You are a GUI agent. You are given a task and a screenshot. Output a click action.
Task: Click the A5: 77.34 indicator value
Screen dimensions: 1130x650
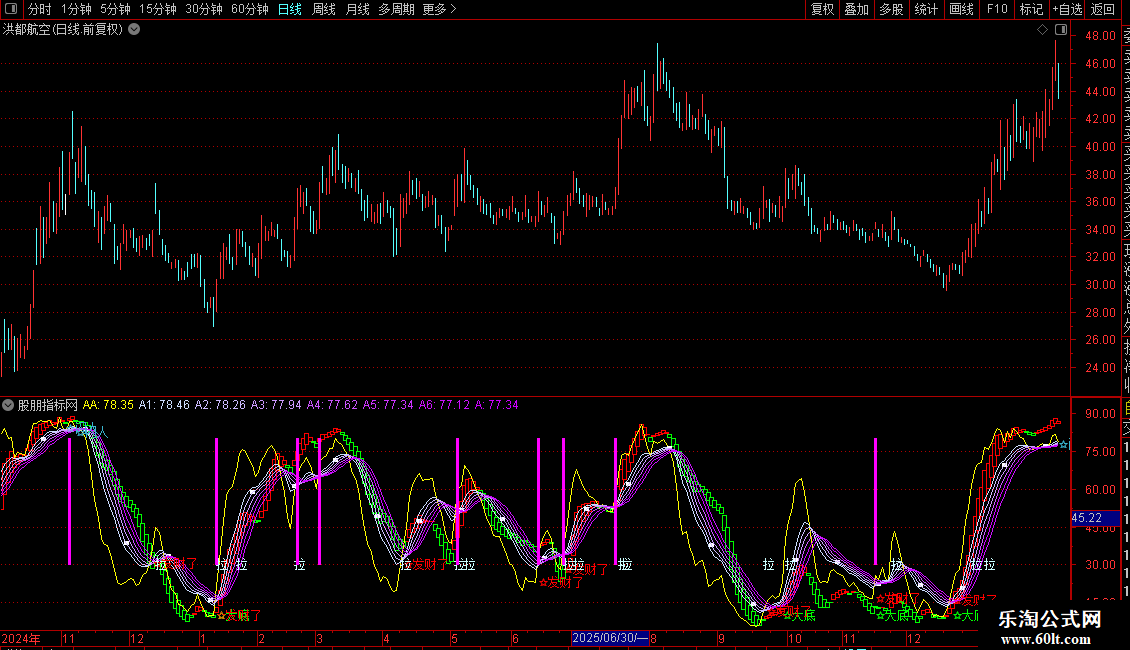point(388,405)
